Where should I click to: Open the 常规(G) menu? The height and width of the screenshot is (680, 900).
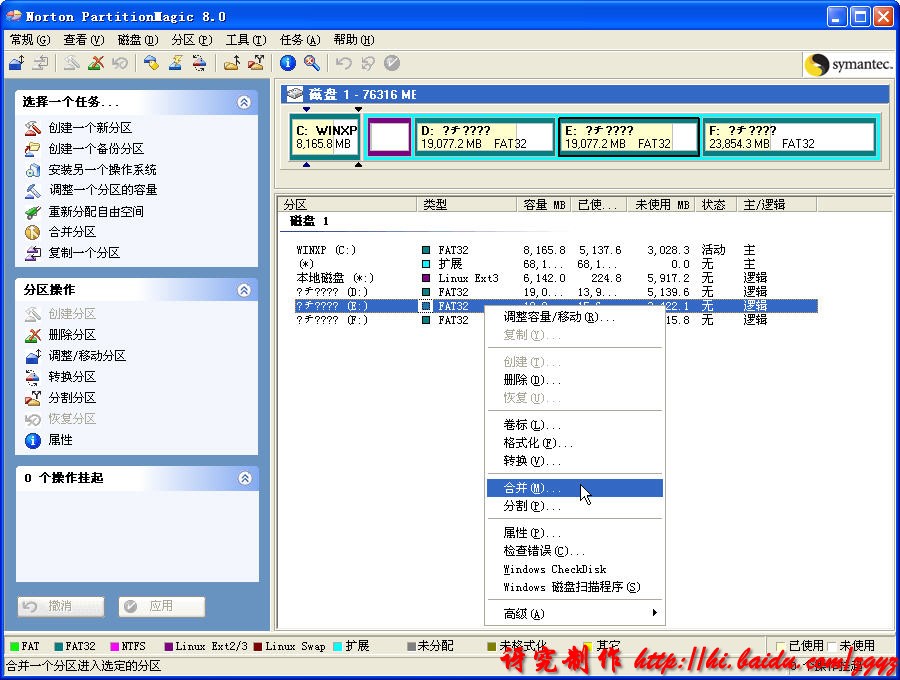tap(30, 40)
